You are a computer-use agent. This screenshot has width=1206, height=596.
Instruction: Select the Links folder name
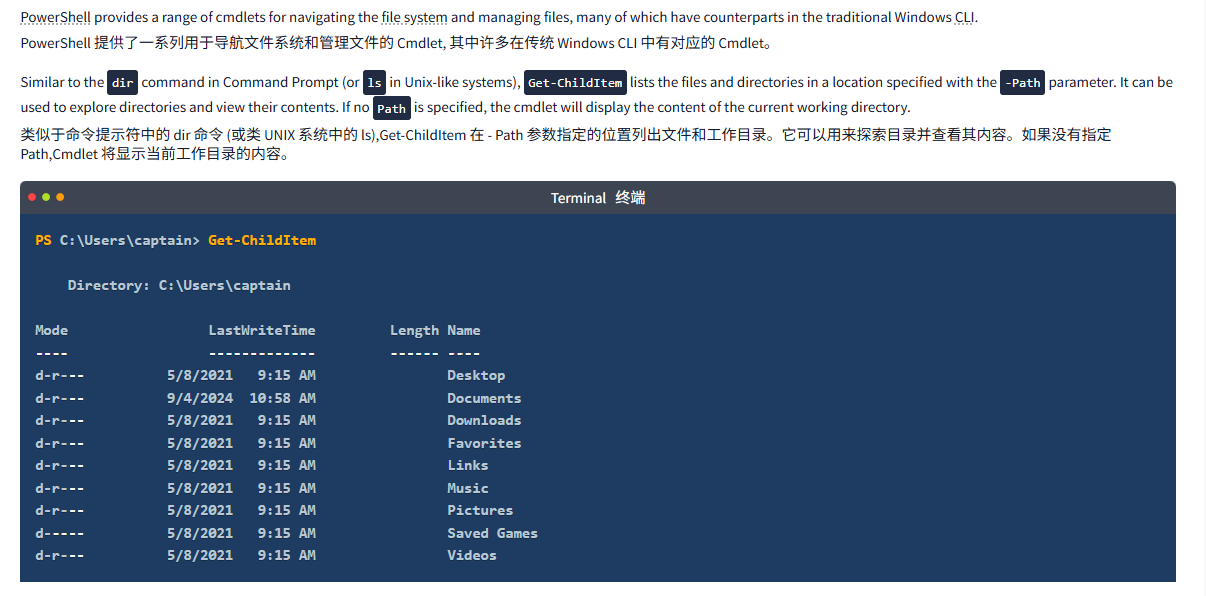pos(468,465)
